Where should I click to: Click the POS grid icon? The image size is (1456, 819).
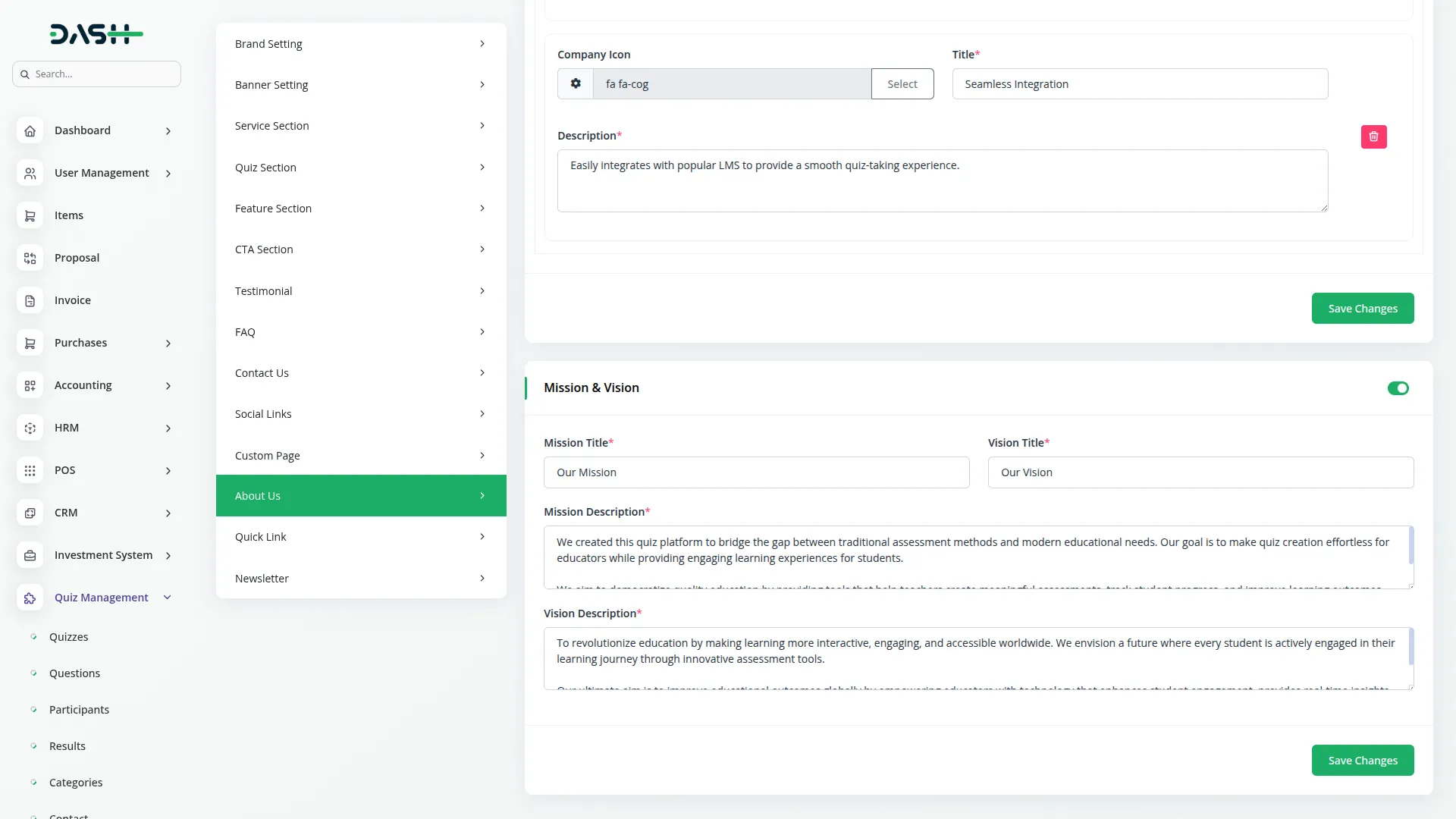click(x=30, y=470)
